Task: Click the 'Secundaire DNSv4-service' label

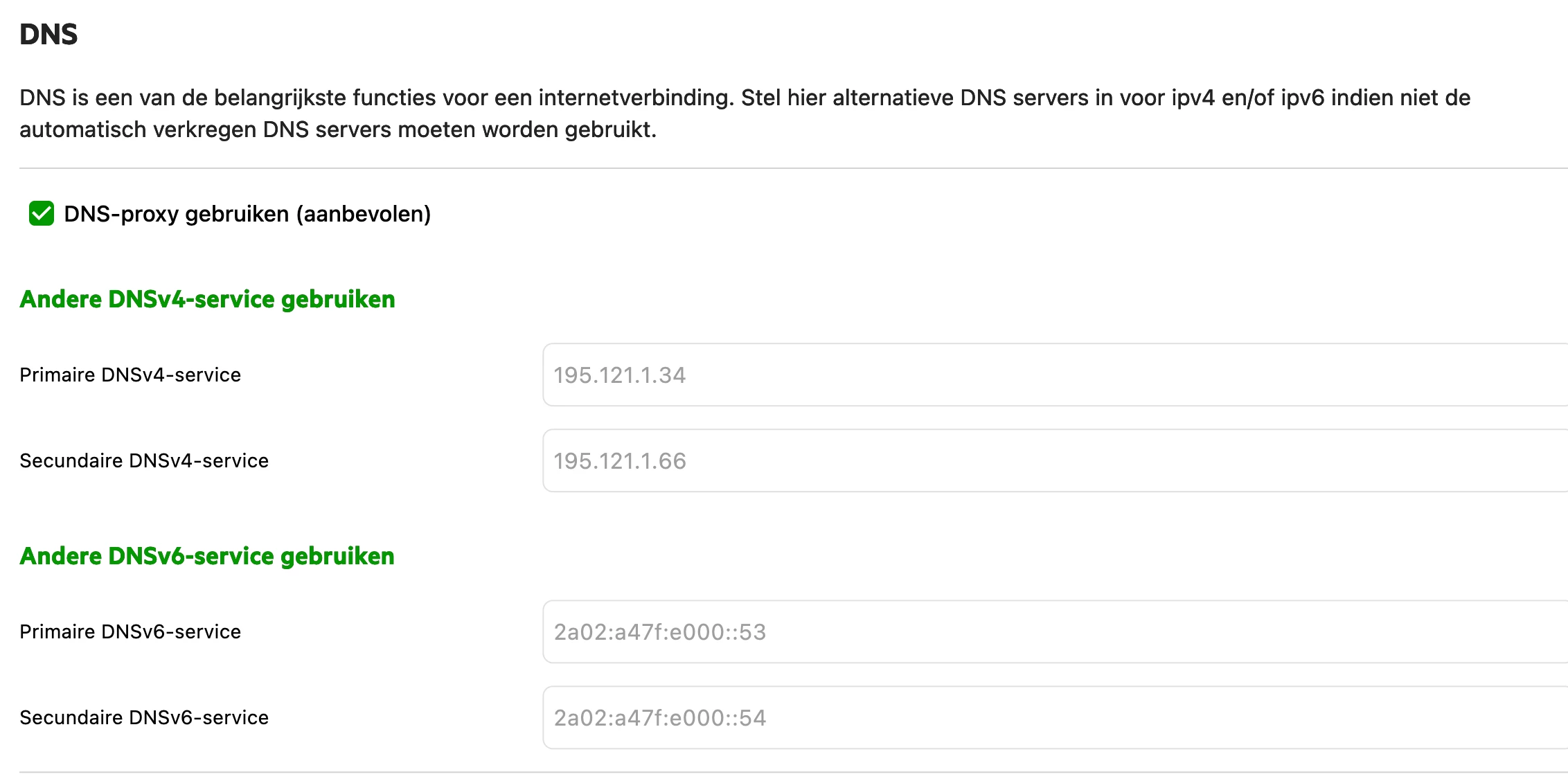Action: (x=144, y=460)
